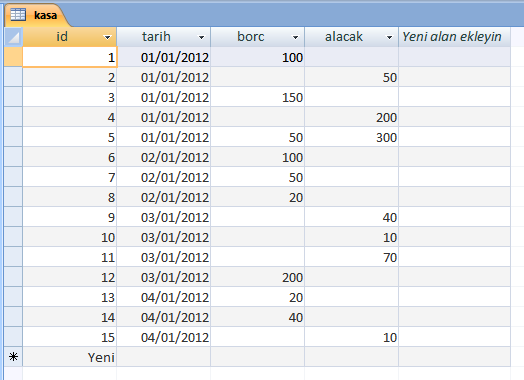Viewport: 524px width, 380px height.
Task: Click the select-all corner box of datasheet
Action: 13,37
